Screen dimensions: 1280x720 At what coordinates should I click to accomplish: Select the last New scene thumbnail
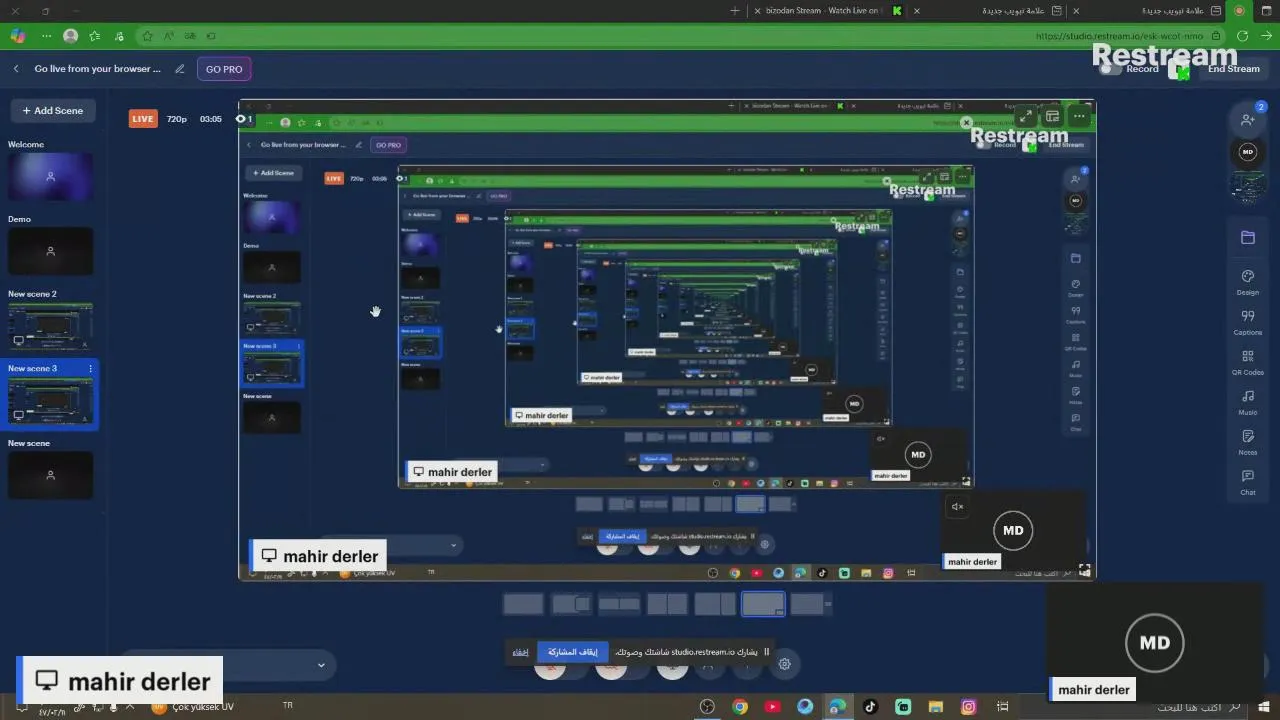click(x=51, y=475)
